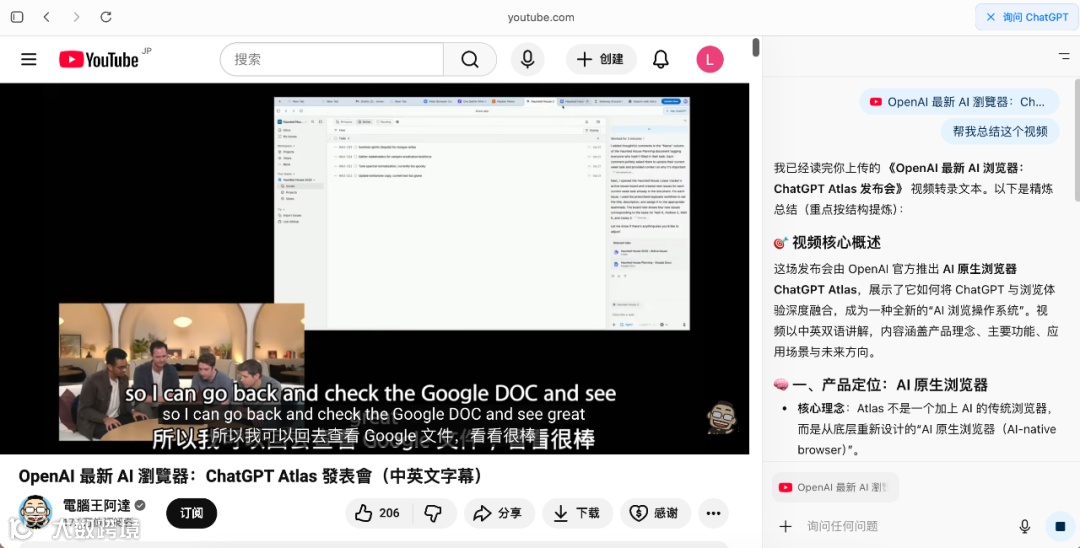Click the YouTube page vertical scrollbar

click(756, 47)
